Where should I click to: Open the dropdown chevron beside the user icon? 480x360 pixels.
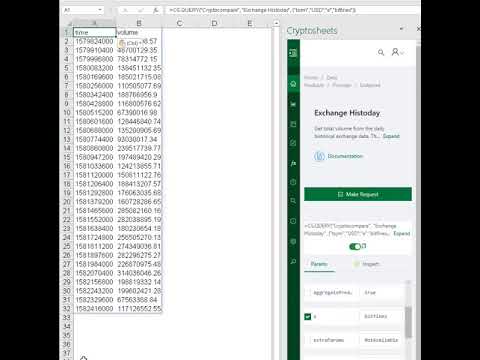coord(402,53)
